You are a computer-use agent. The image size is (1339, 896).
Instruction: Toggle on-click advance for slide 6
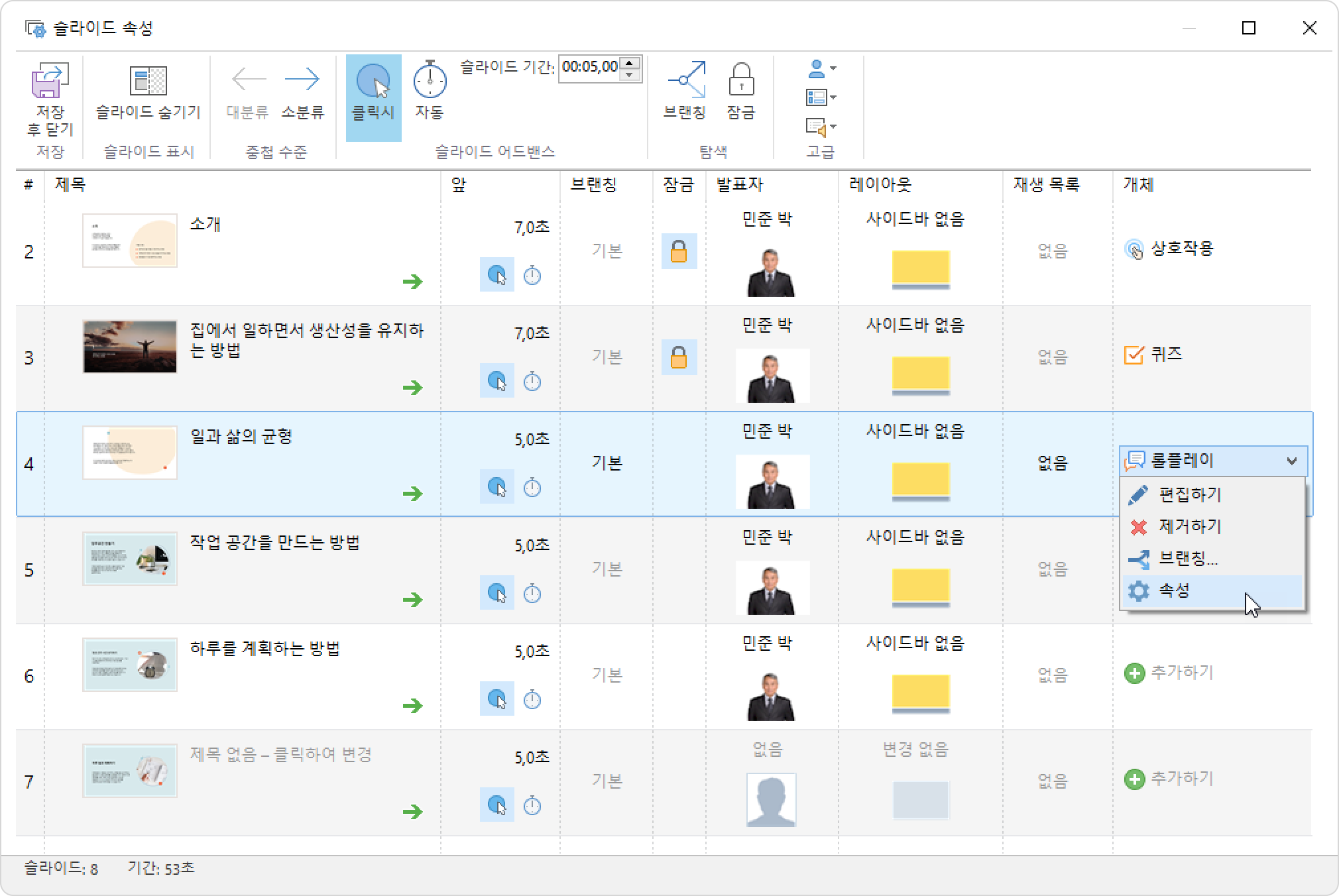coord(497,699)
